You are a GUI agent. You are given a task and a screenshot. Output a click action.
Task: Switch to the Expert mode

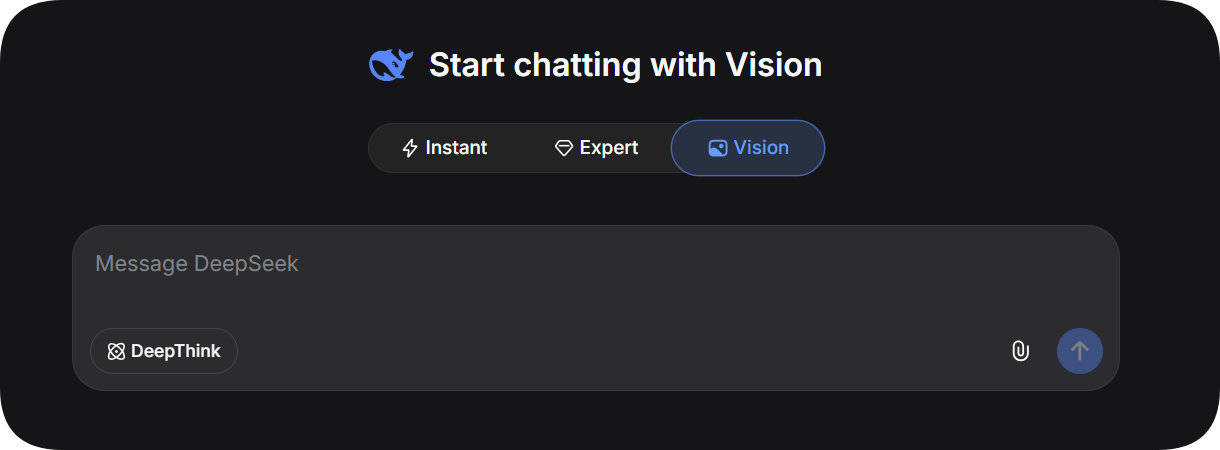click(x=596, y=148)
